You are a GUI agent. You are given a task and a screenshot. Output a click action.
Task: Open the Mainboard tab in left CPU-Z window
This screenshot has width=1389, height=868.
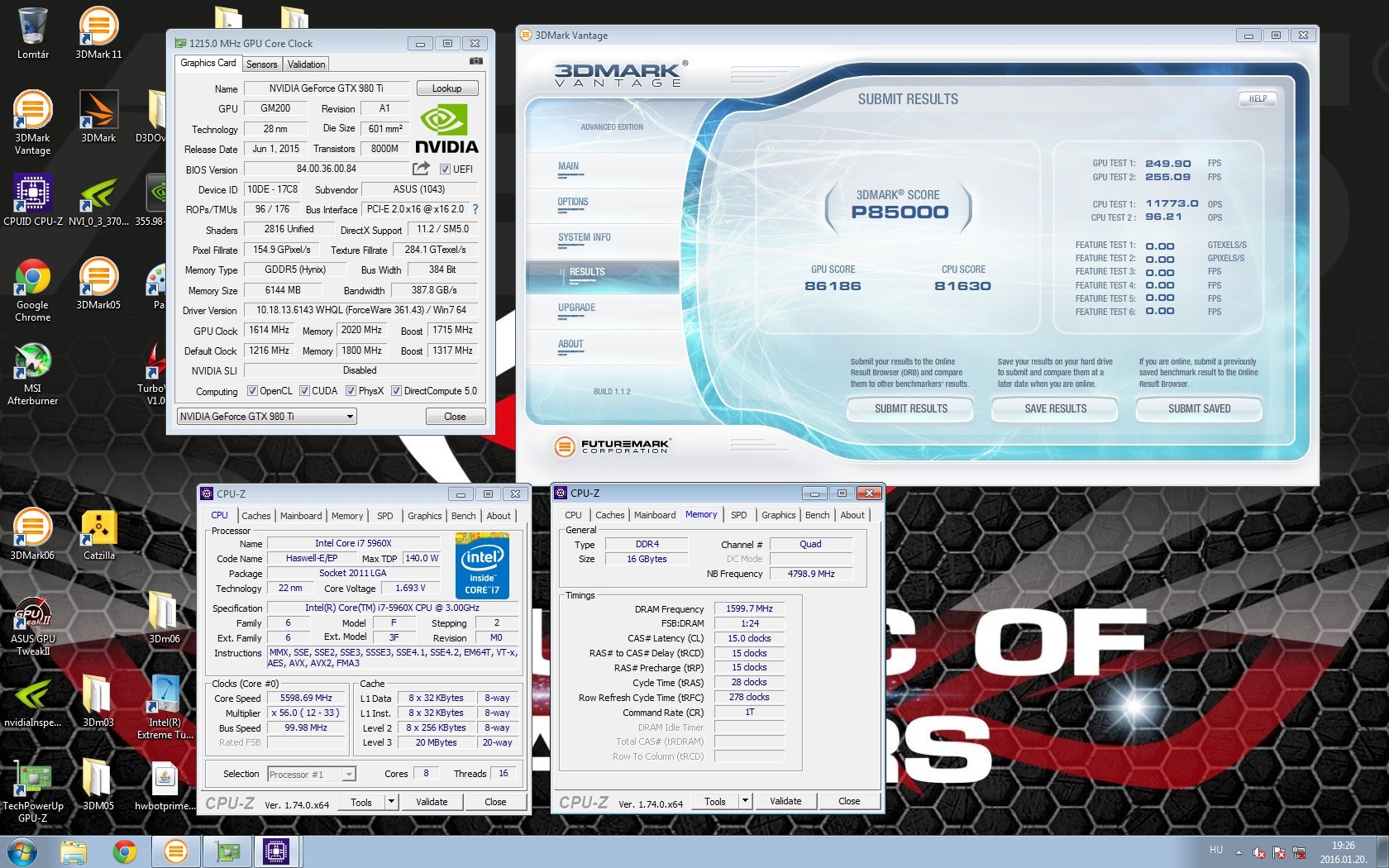tap(301, 516)
